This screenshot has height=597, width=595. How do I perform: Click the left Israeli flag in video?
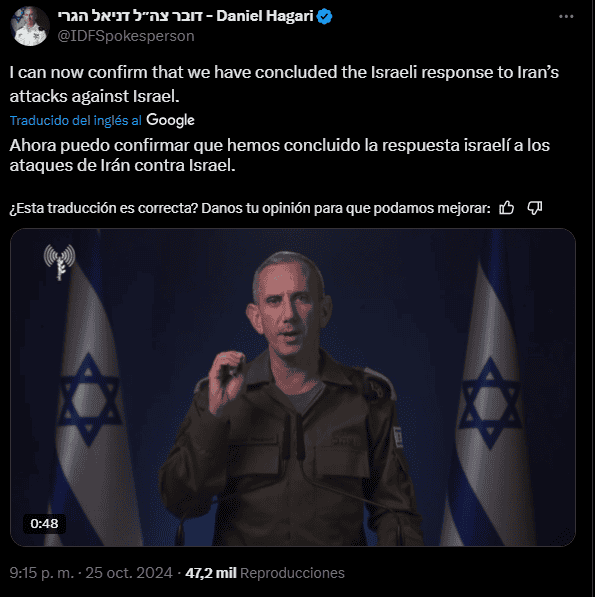89,404
